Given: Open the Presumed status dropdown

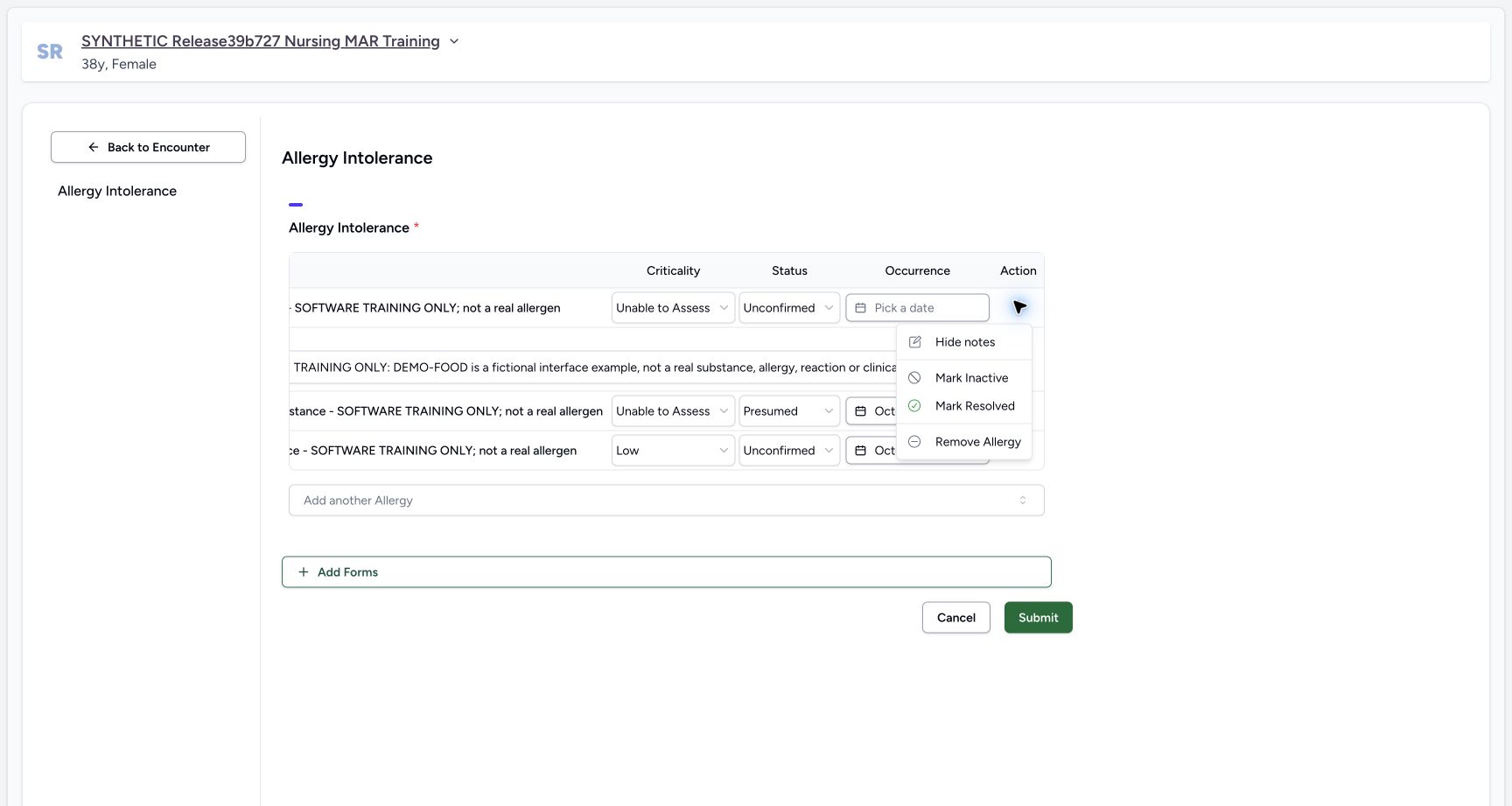Looking at the screenshot, I should click(789, 411).
